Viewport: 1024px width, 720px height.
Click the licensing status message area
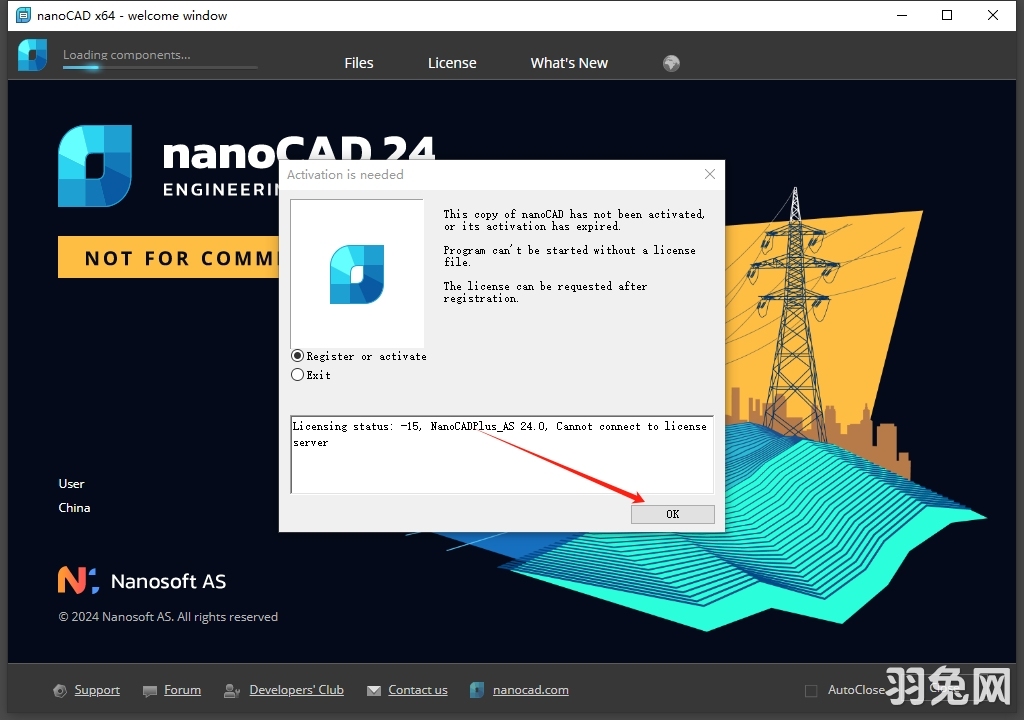[x=500, y=450]
